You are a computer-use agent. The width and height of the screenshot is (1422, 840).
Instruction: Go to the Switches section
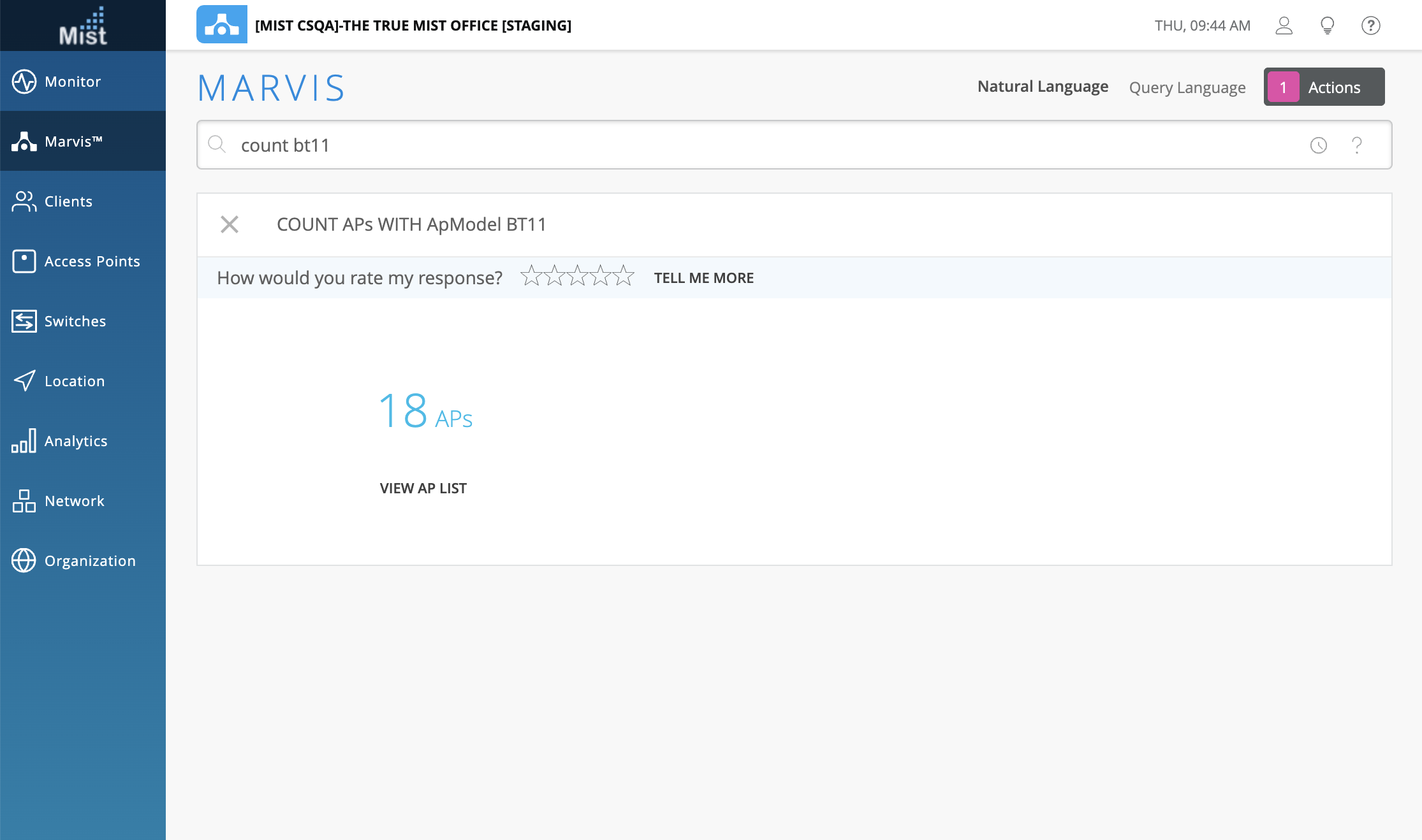pos(75,321)
